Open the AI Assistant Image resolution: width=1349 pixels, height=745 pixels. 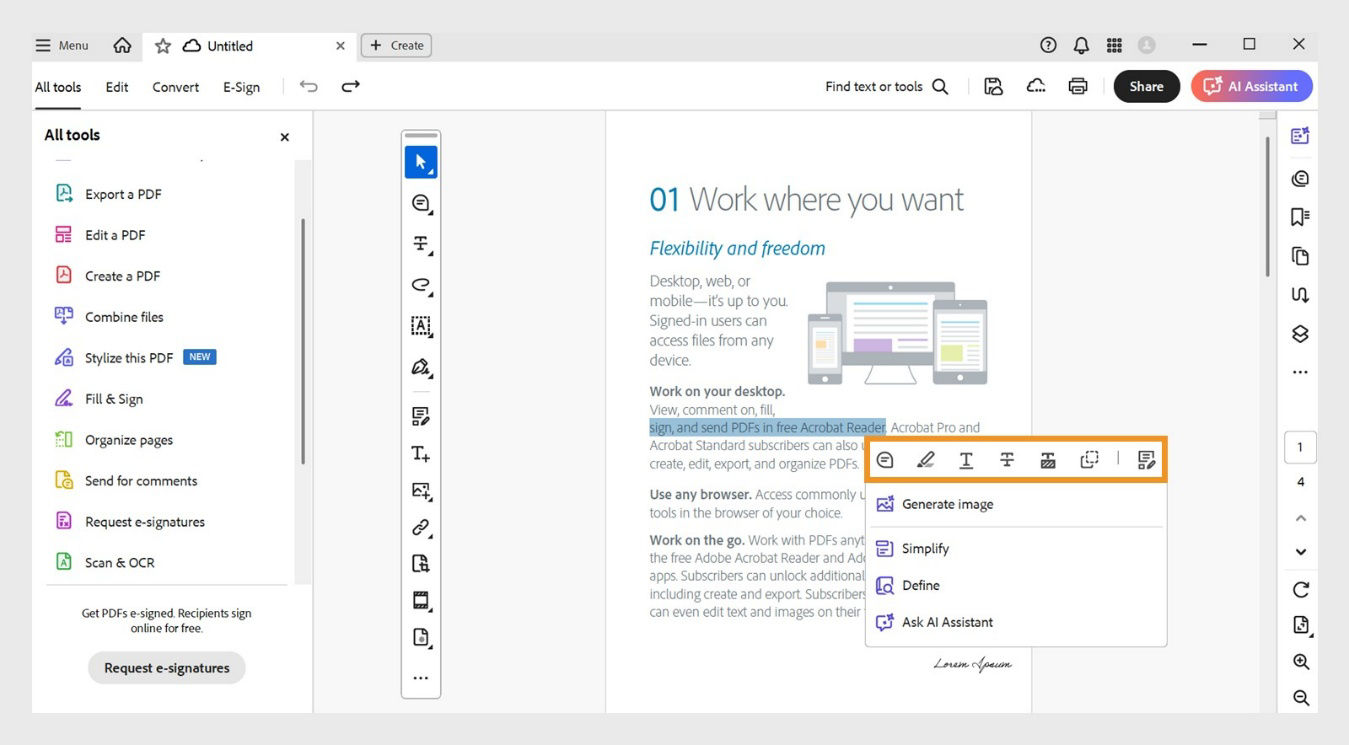1251,86
